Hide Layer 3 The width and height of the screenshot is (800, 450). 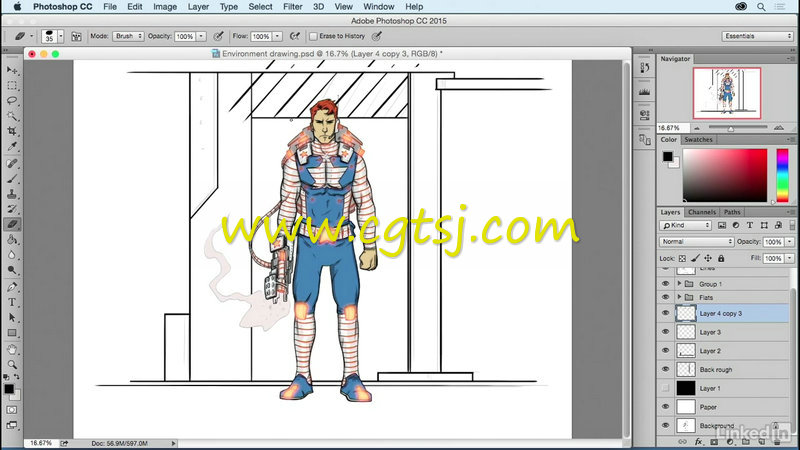tap(665, 332)
